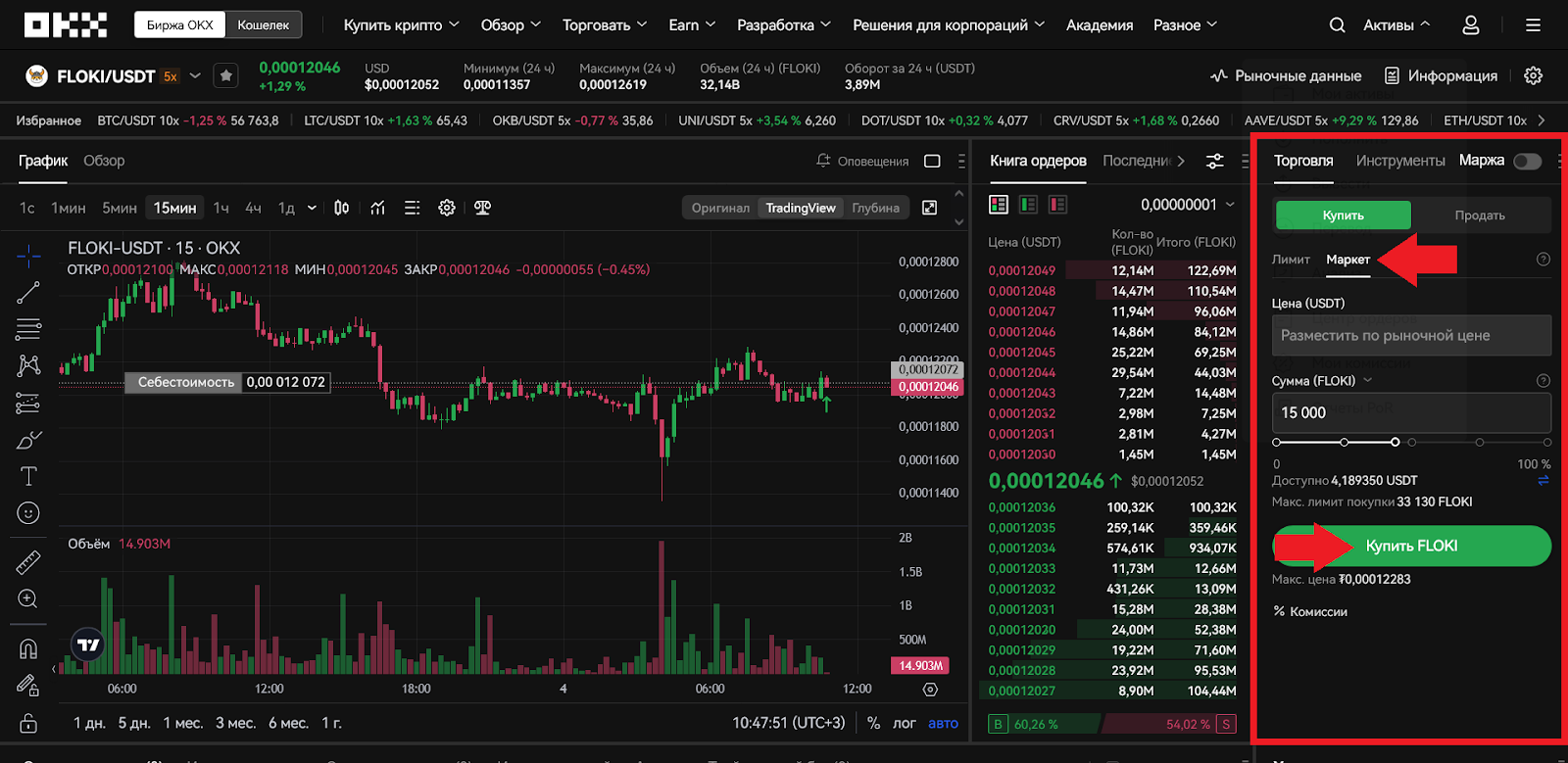Screen dimensions: 1568x763
Task: Open the Оповещения alerts button
Action: (862, 161)
